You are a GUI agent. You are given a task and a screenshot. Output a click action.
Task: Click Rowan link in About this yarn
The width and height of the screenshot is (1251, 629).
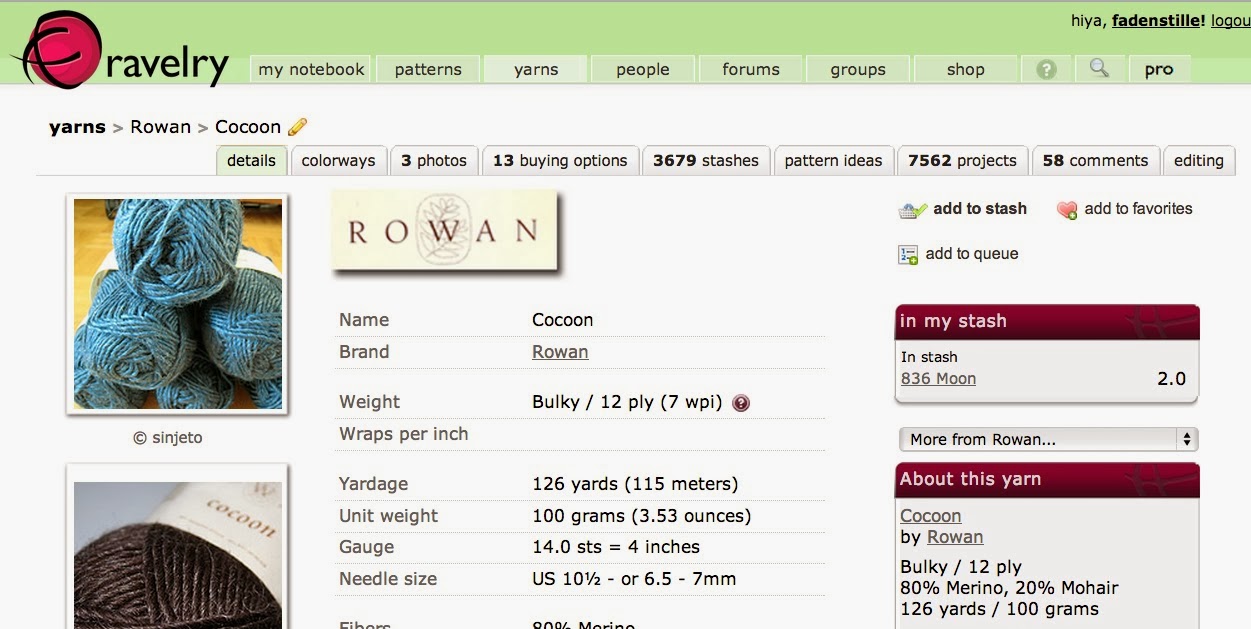coord(955,537)
